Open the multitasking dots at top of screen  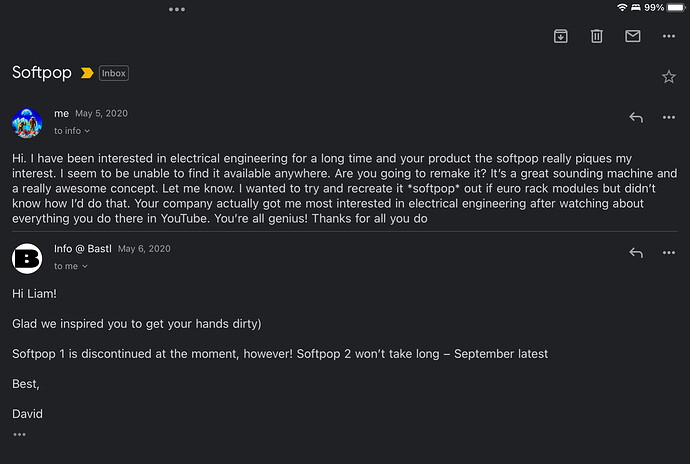pos(176,9)
